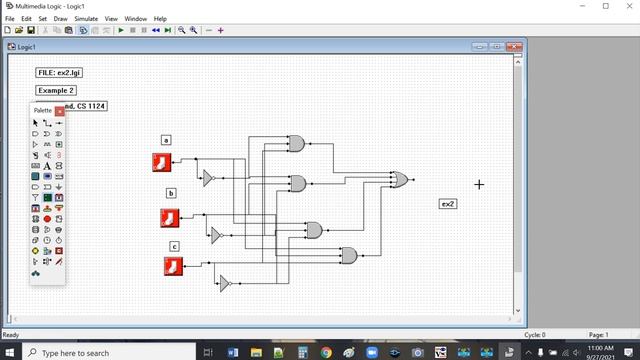Click the gray minus toolbar icon
The image size is (640, 360).
tap(209, 30)
